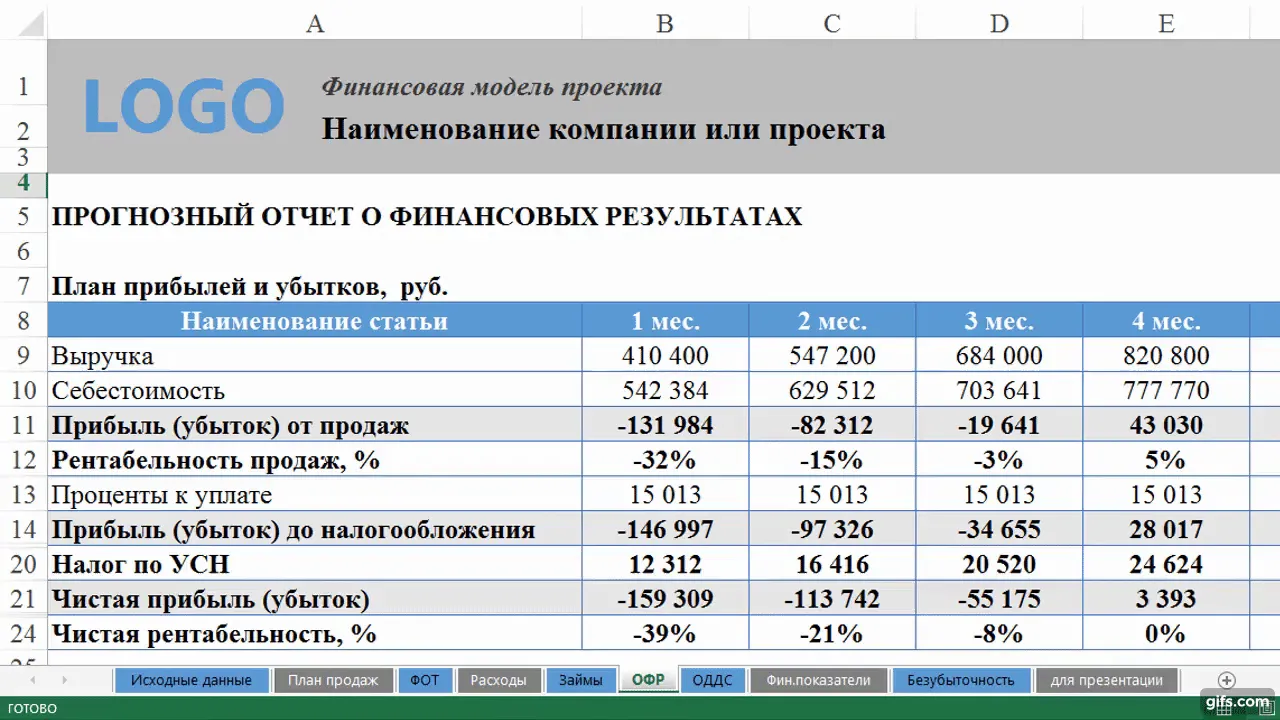Click the blue LOGO image
Screen dimensions: 1280x720
pyautogui.click(x=184, y=106)
